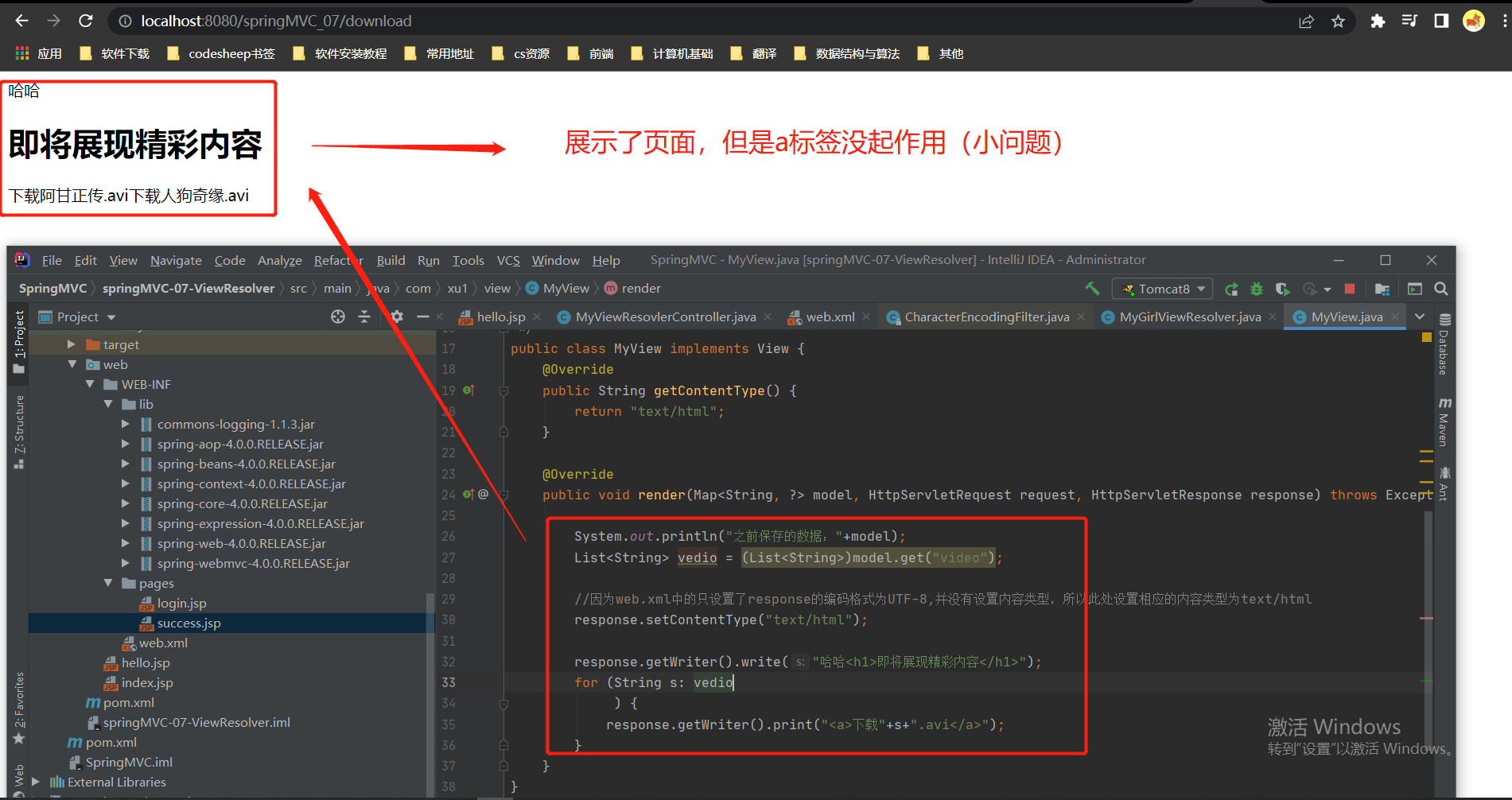The image size is (1512, 800).
Task: Open the VCS menu
Action: tap(508, 260)
